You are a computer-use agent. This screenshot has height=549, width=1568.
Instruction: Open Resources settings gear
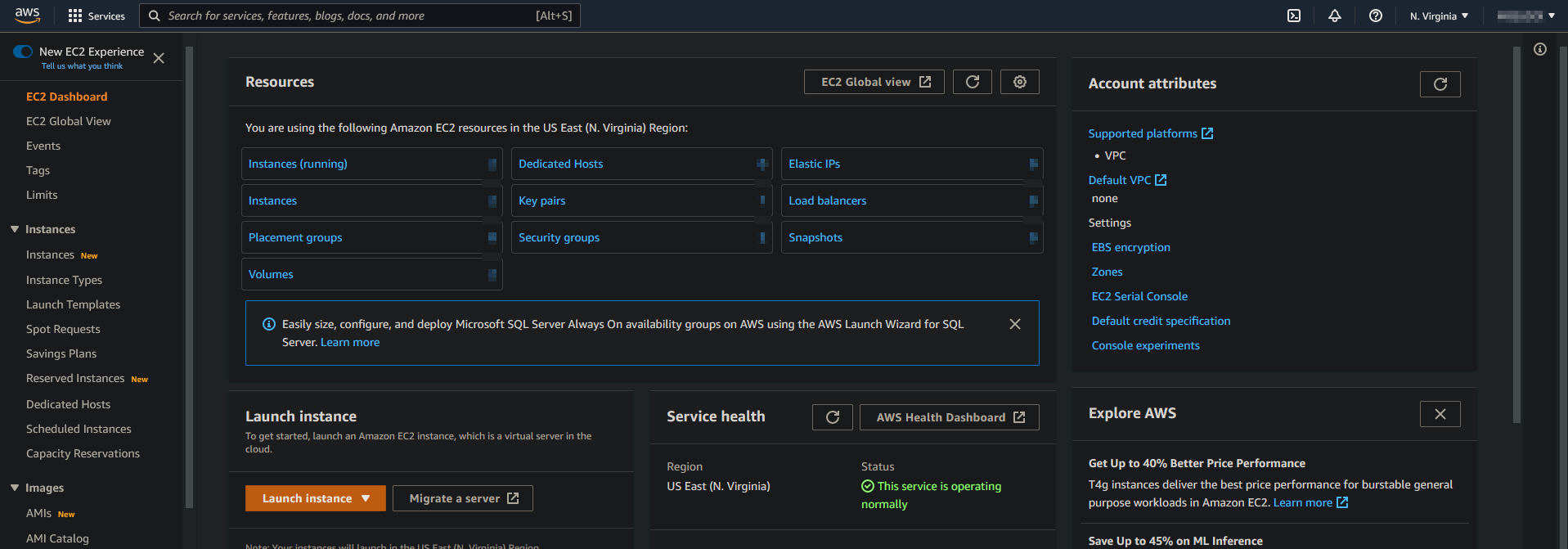click(x=1020, y=82)
